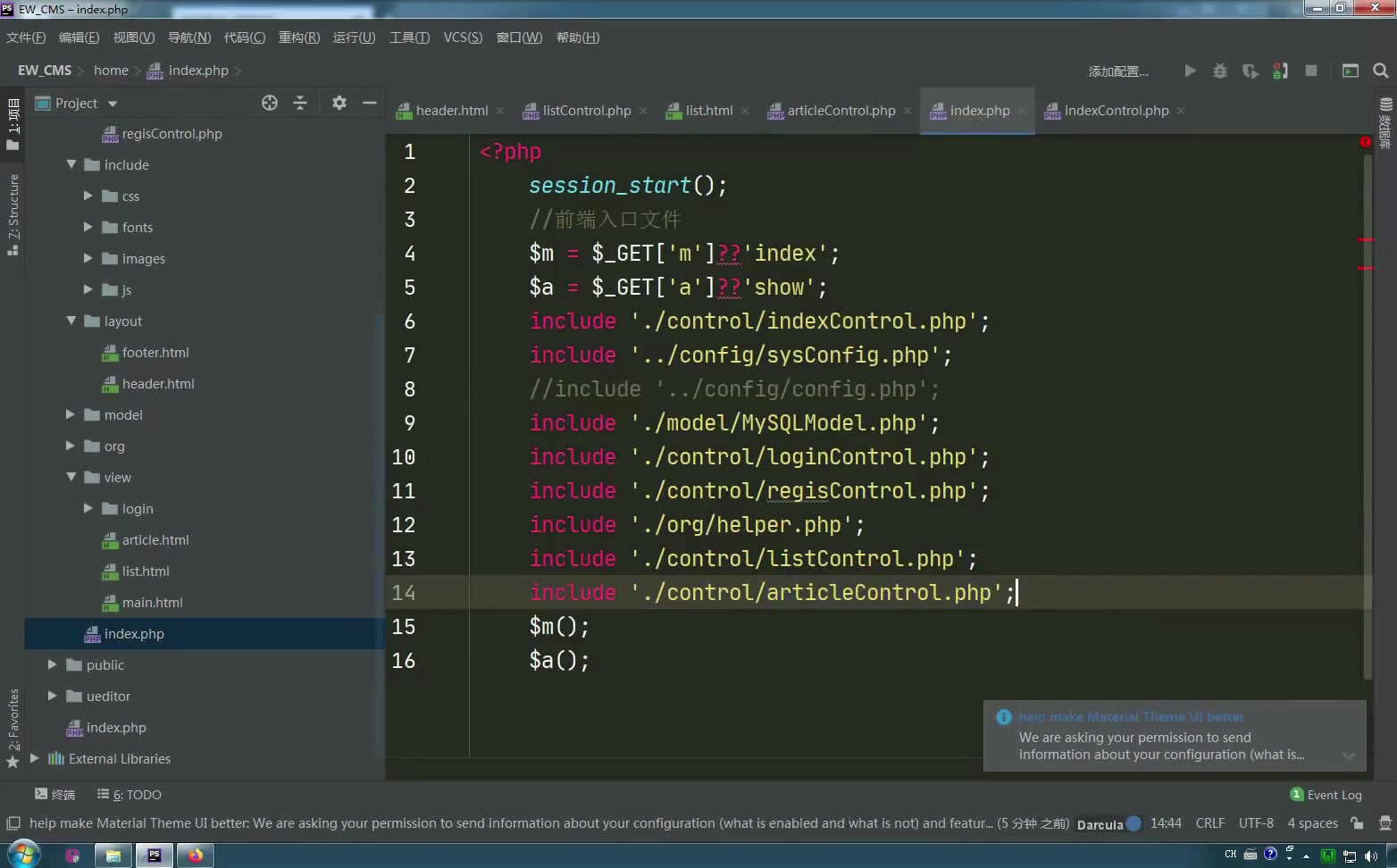
Task: Click 添加配置 run configuration button
Action: 1118,71
